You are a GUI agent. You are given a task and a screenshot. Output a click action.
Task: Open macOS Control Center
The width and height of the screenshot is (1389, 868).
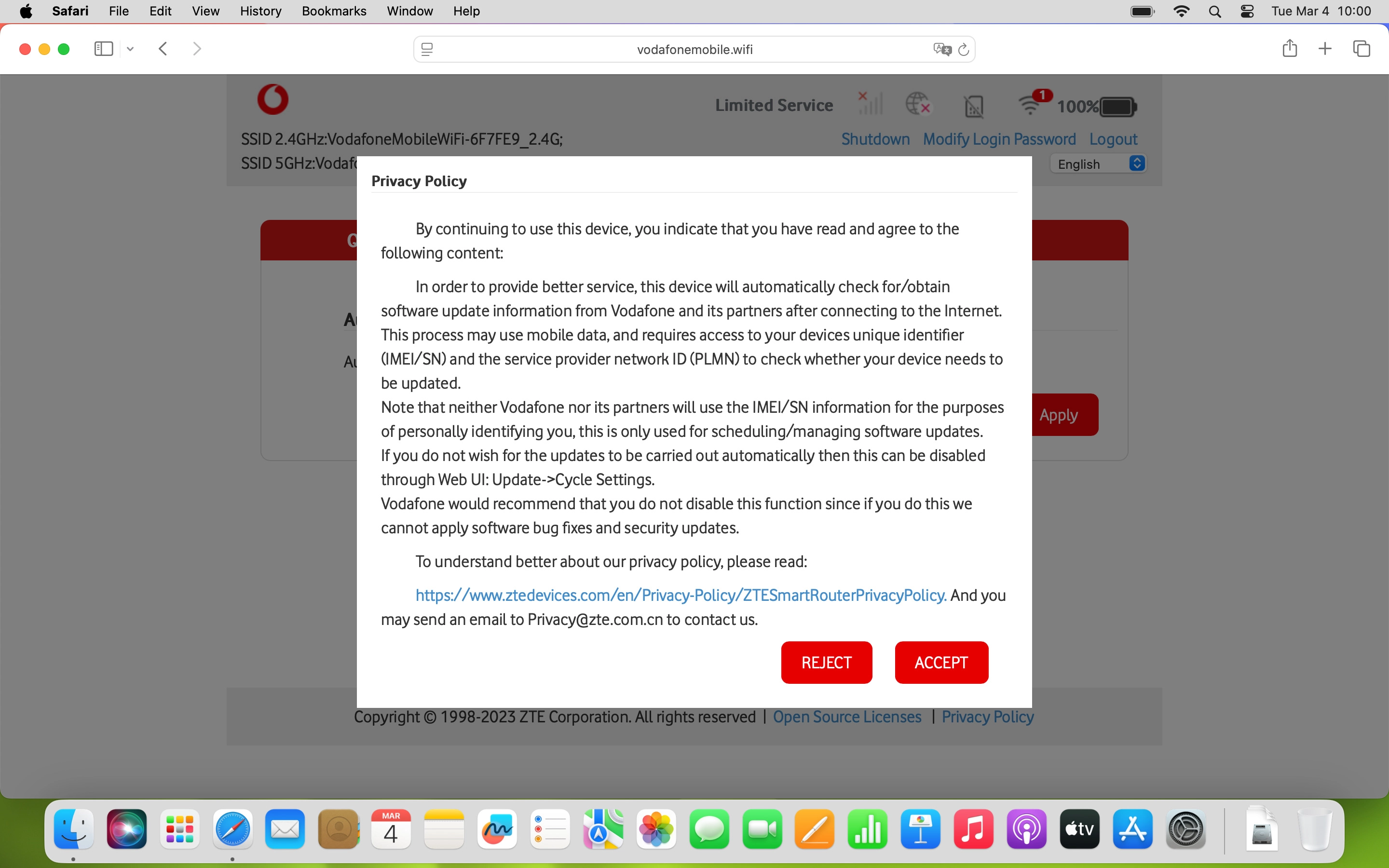click(x=1247, y=11)
